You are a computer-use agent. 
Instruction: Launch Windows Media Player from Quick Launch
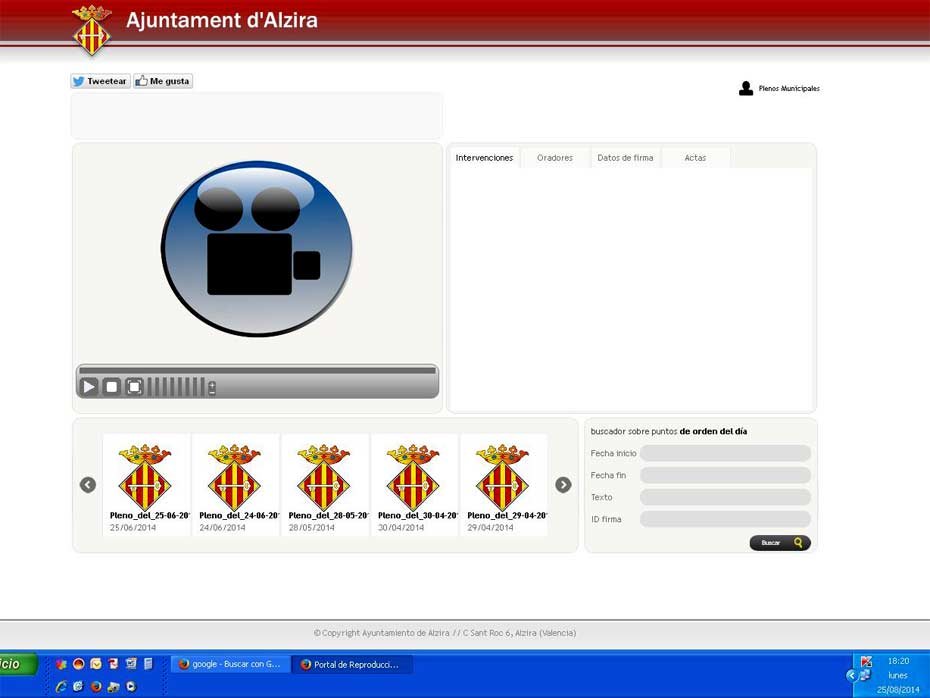[x=130, y=686]
